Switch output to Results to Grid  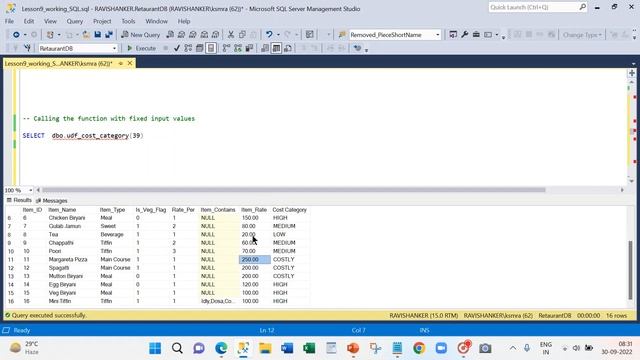coord(276,48)
